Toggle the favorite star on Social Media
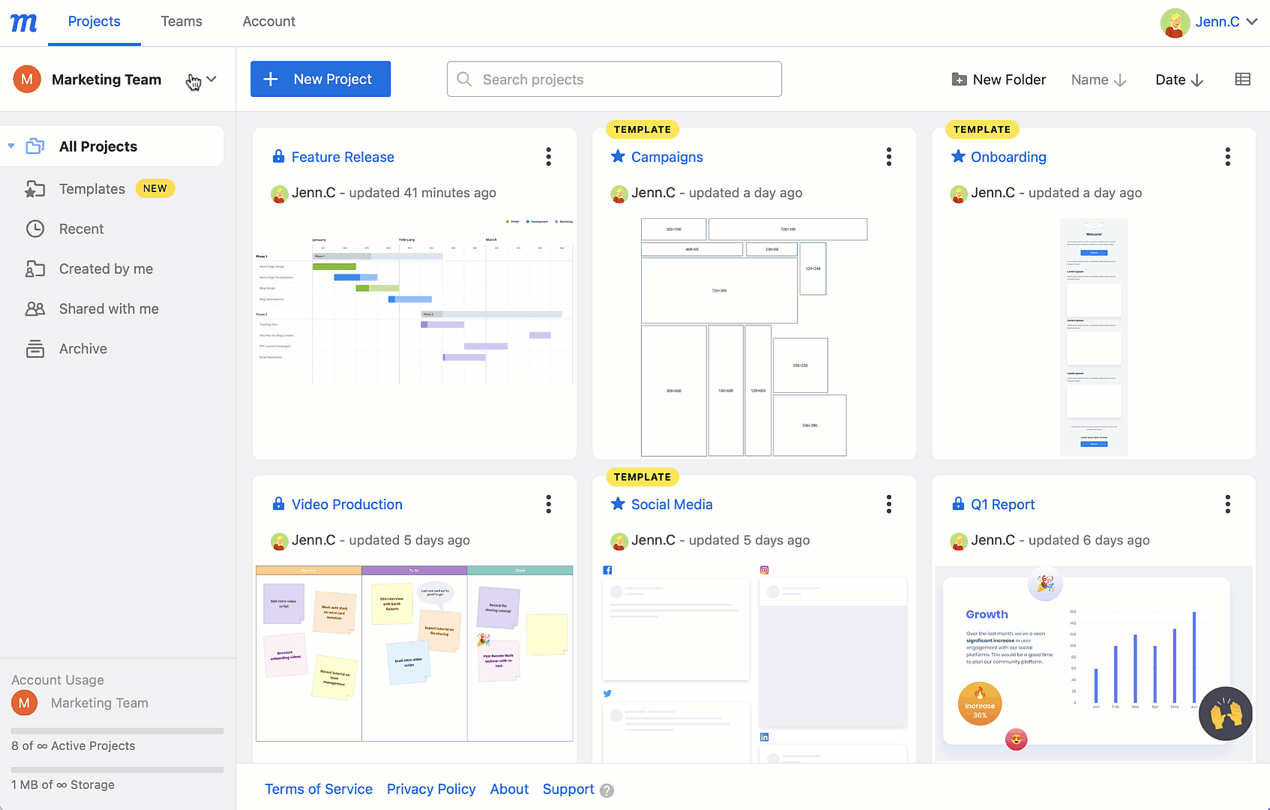This screenshot has width=1270, height=810. tap(619, 504)
